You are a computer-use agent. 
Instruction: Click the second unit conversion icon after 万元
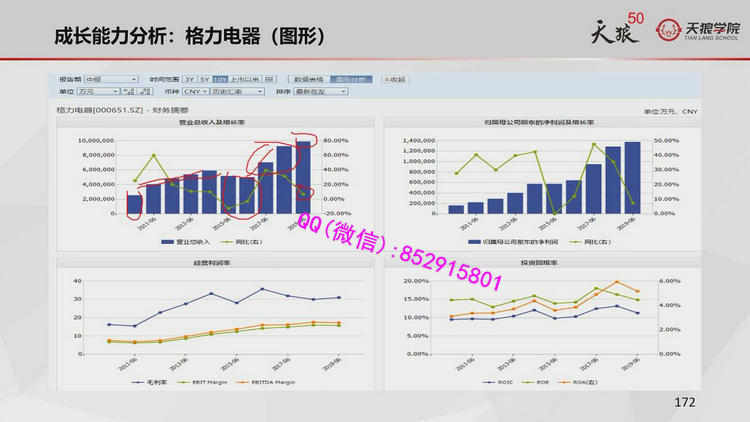[145, 90]
